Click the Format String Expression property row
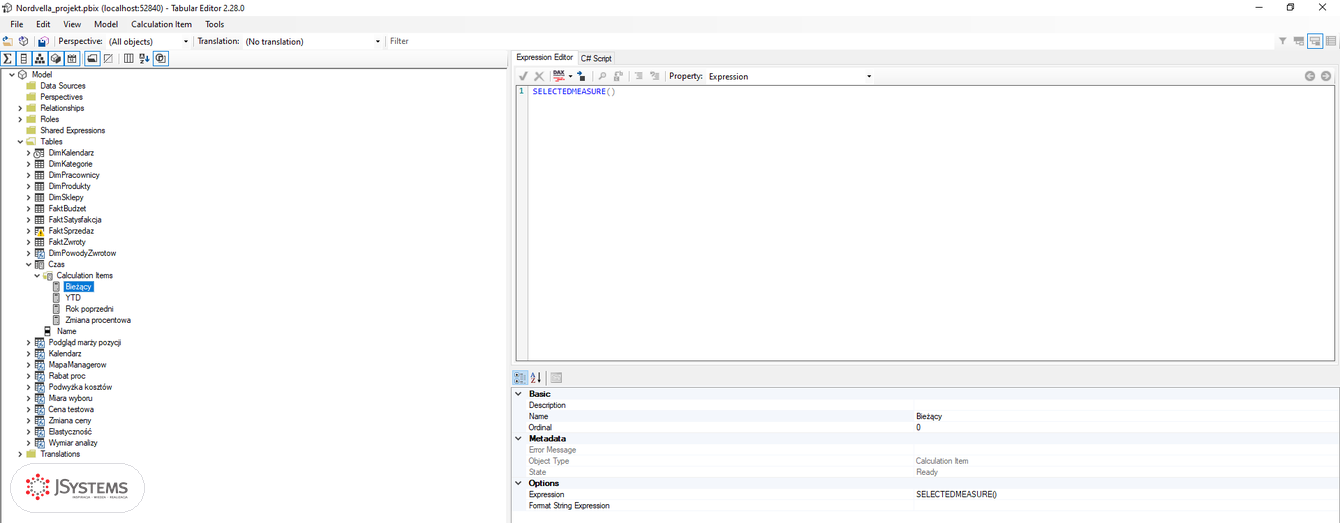 coord(926,505)
